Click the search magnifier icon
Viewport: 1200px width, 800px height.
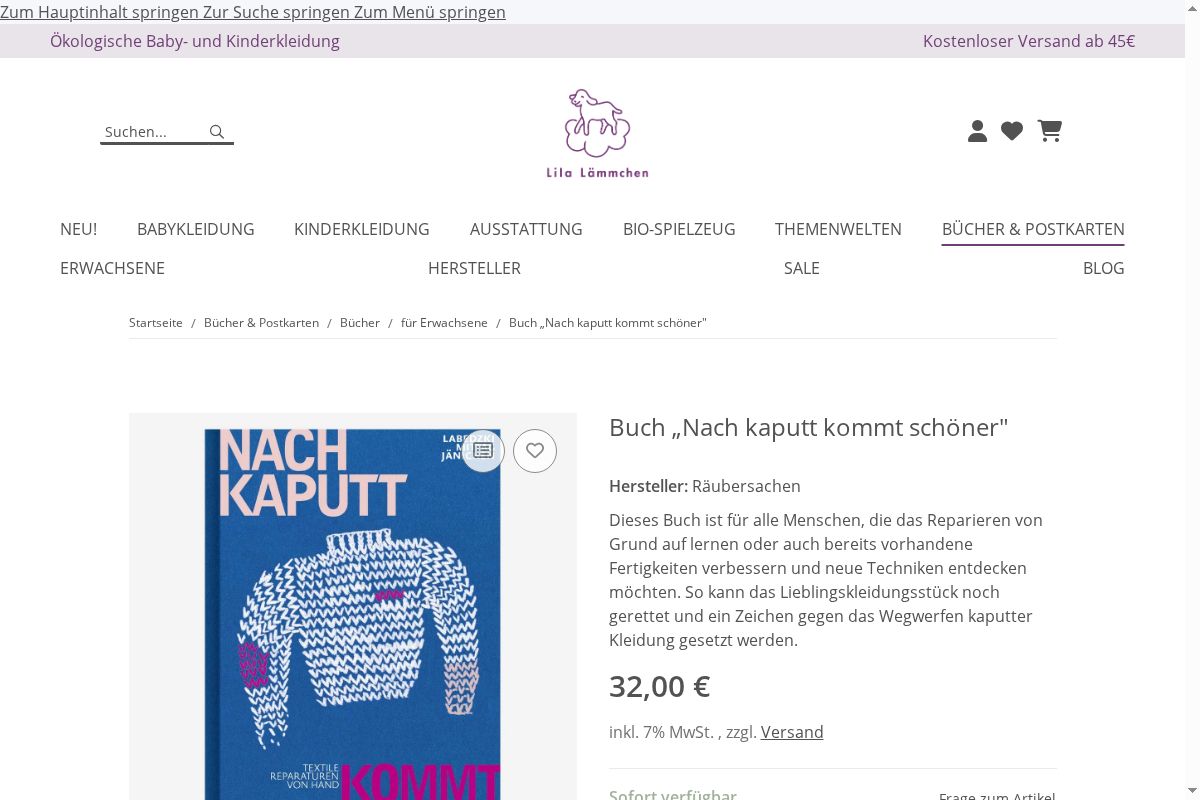point(217,132)
